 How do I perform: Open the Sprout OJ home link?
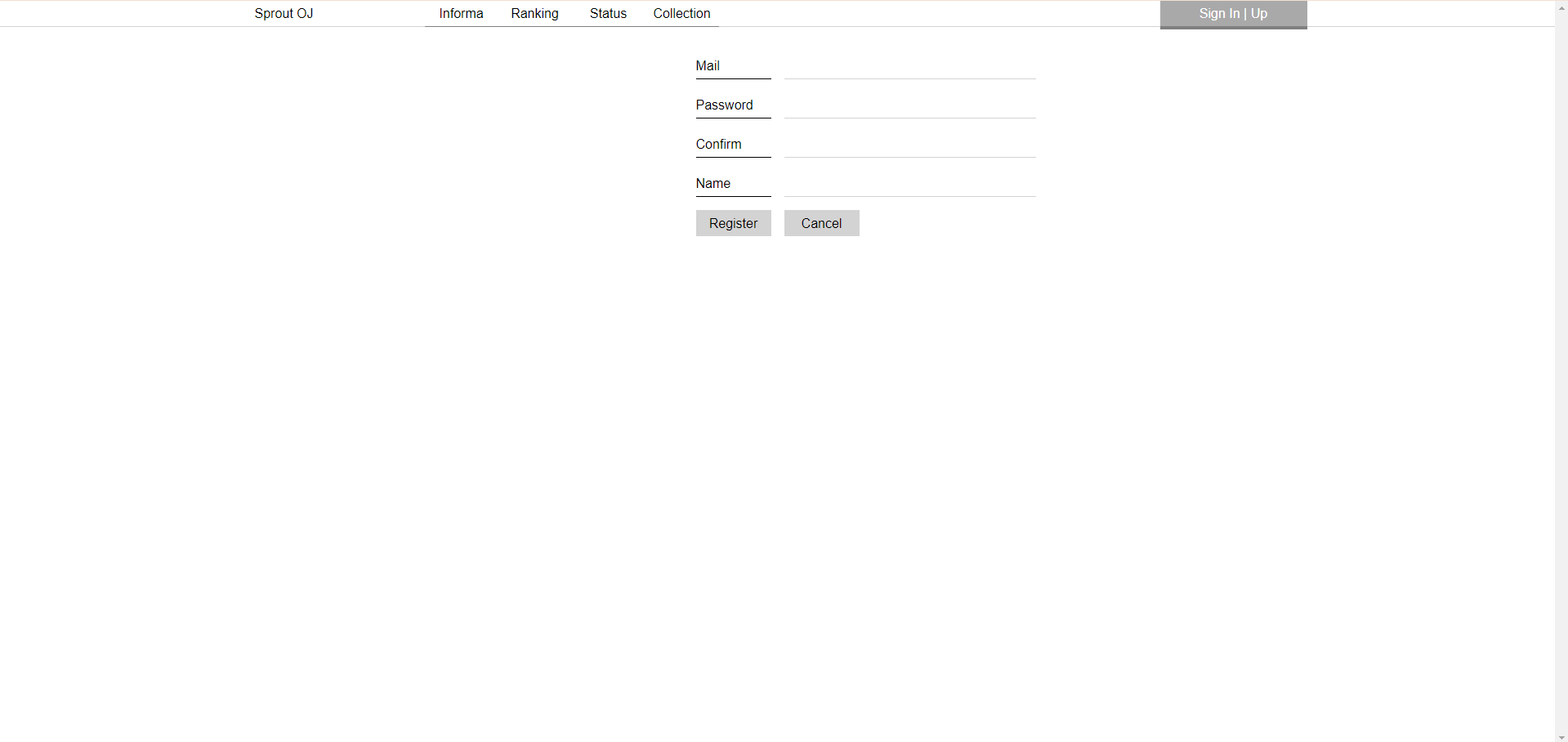tap(284, 13)
